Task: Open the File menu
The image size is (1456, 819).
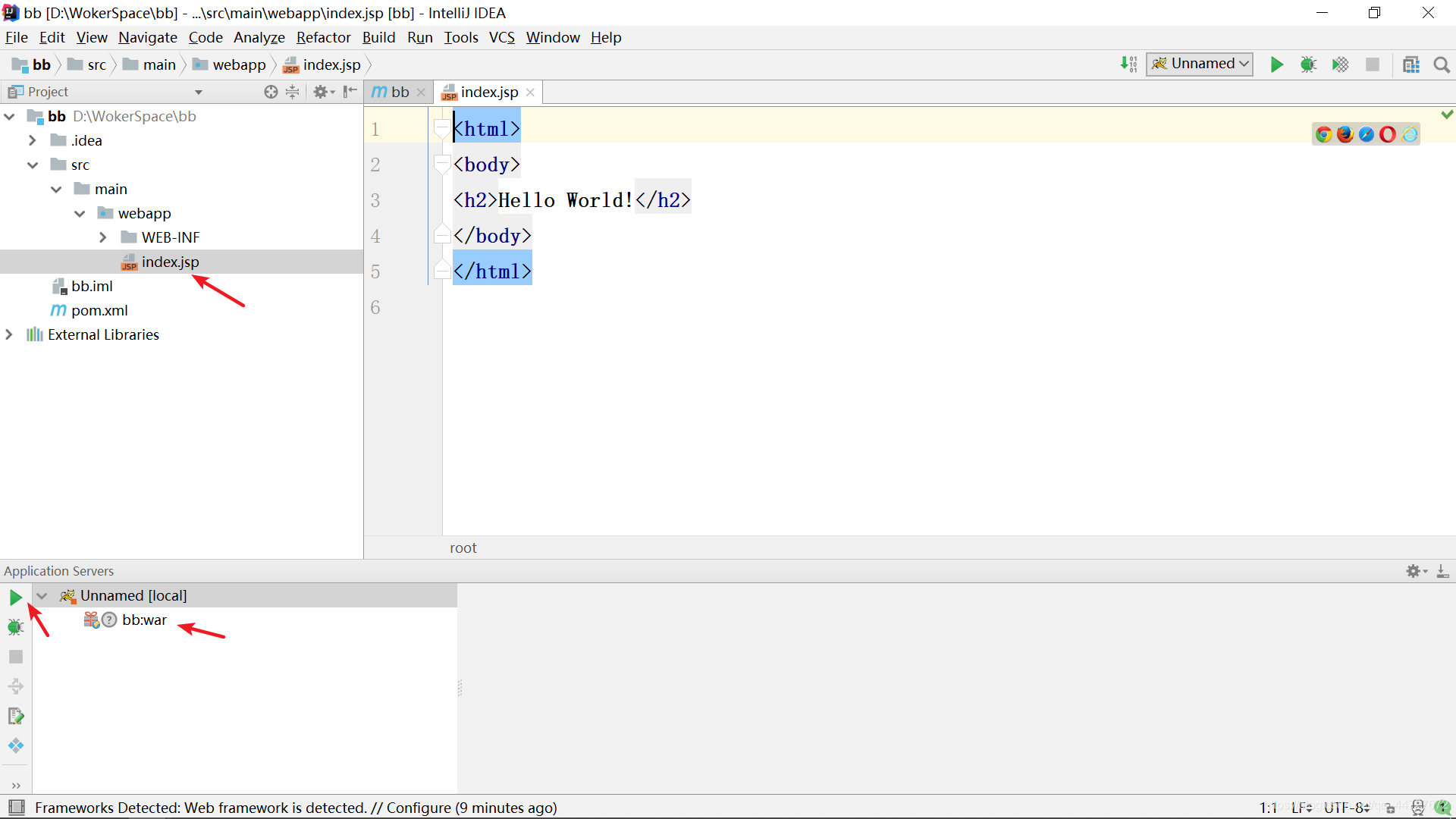Action: point(16,37)
